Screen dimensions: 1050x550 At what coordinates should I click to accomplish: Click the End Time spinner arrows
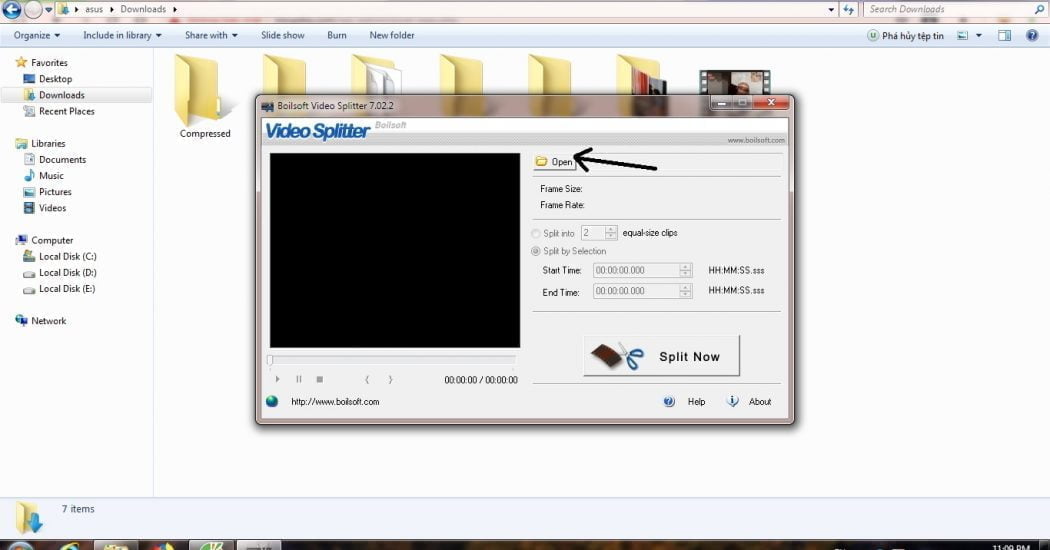tap(685, 291)
